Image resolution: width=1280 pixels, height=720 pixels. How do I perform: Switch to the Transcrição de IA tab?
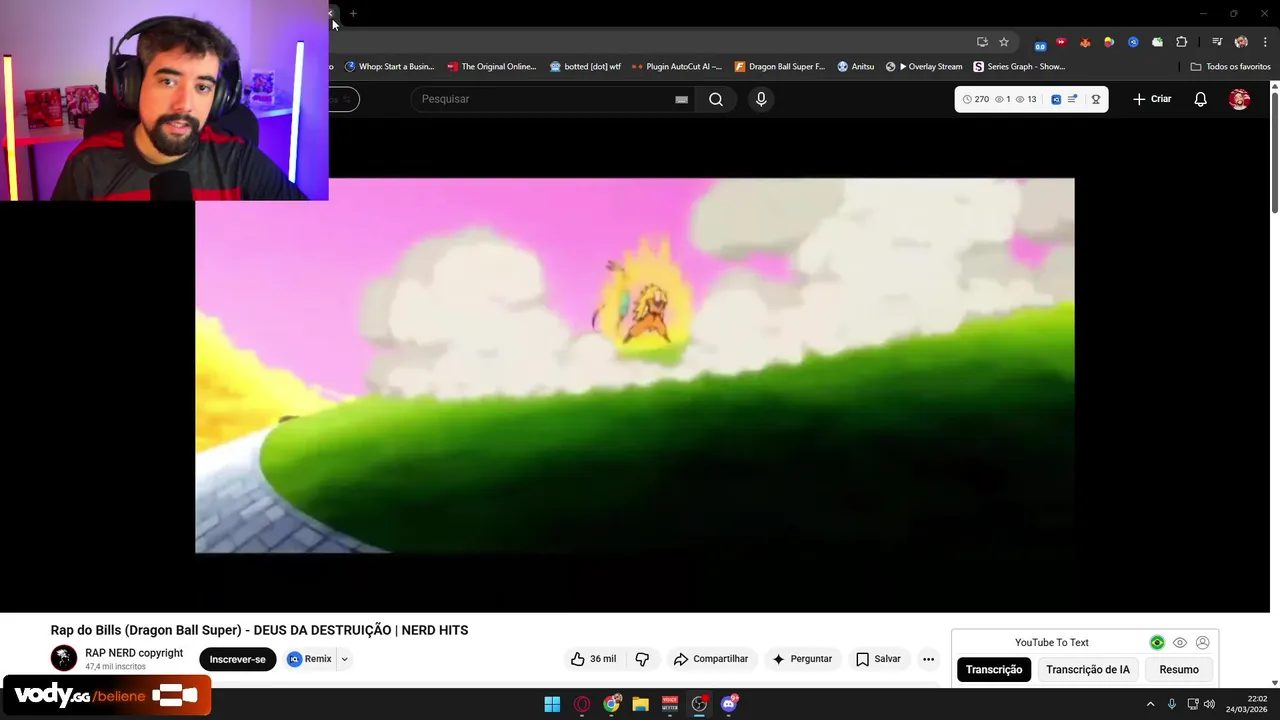point(1088,670)
